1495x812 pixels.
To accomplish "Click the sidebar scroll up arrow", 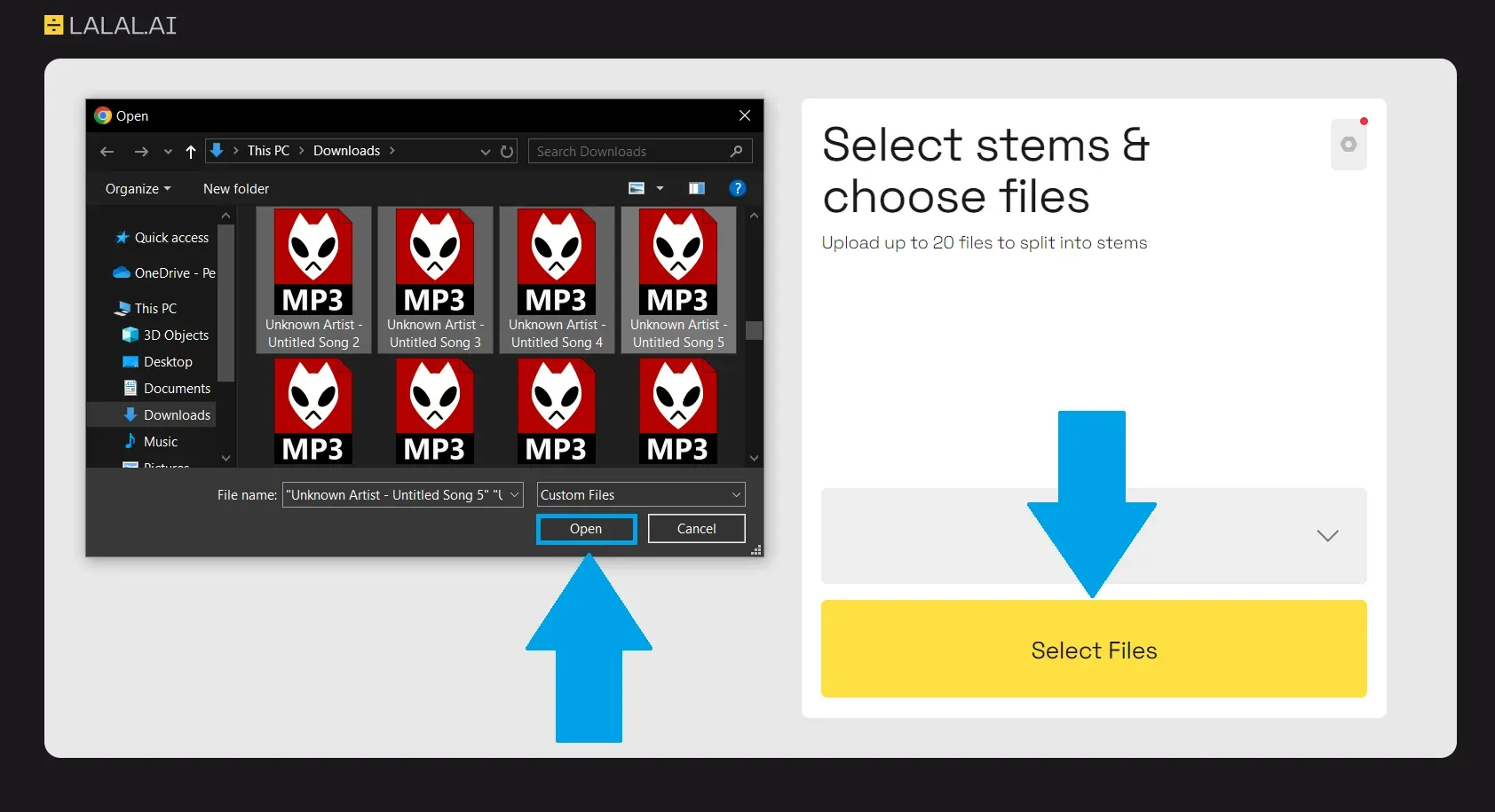I will click(x=225, y=216).
